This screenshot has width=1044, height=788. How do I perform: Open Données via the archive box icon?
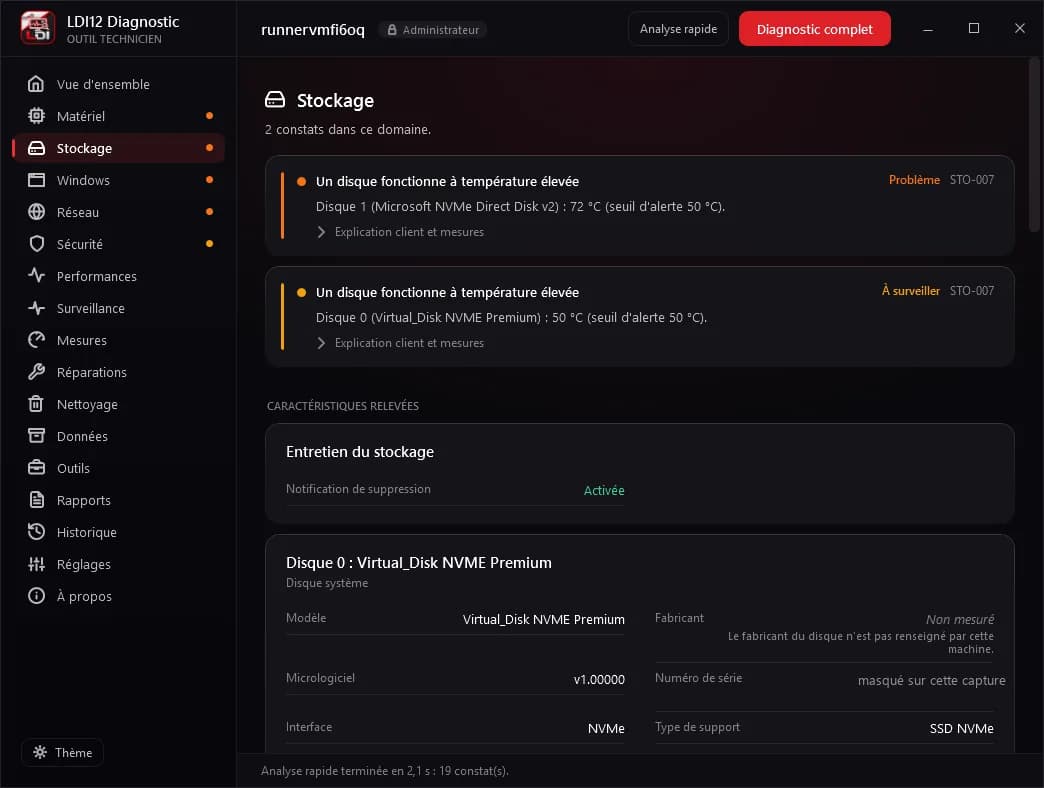click(x=37, y=435)
